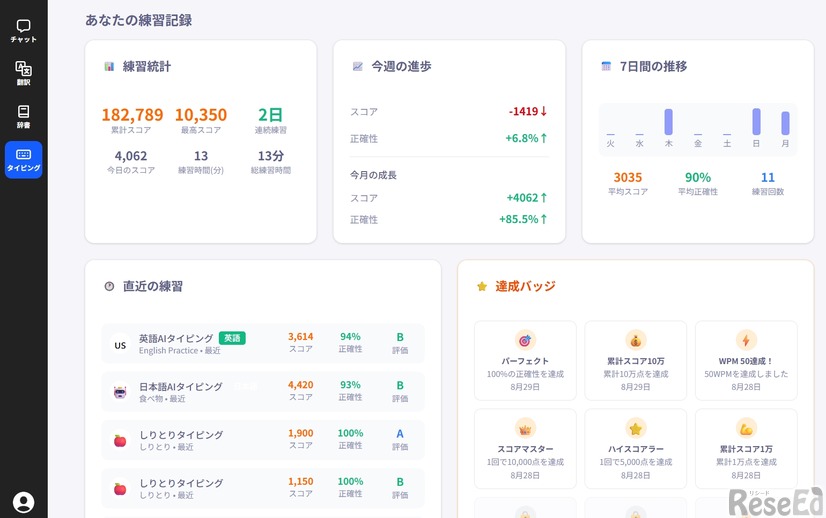Click the 英語 green tag label
Viewport: 826px width, 518px height.
(x=232, y=338)
